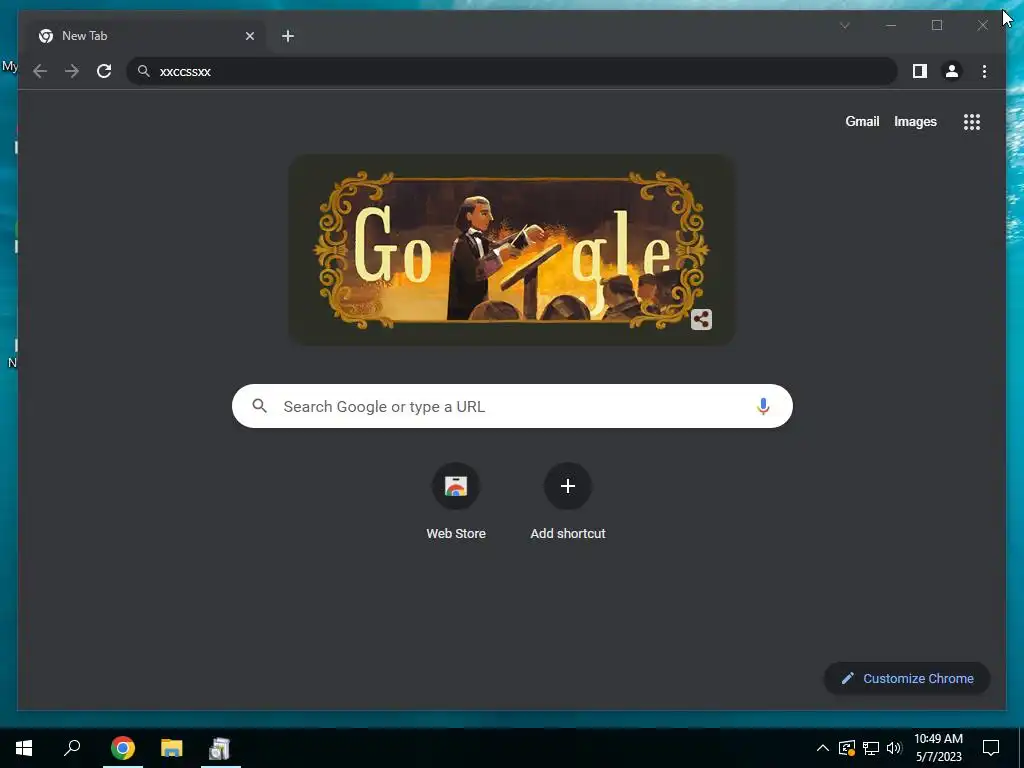Click the Search Google or type a URL box
The height and width of the screenshot is (768, 1024).
(x=512, y=406)
